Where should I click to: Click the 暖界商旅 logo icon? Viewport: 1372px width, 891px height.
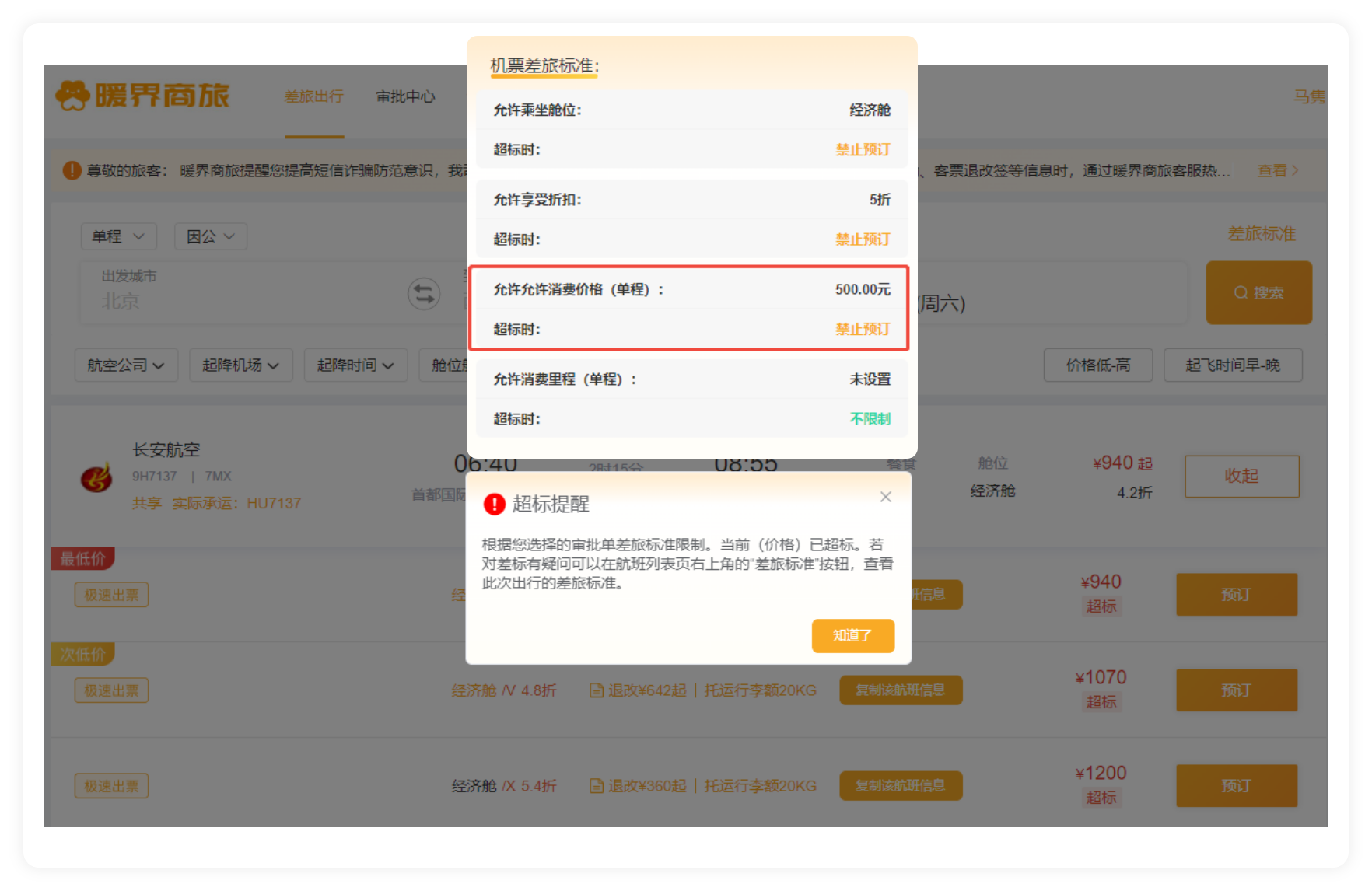click(73, 96)
